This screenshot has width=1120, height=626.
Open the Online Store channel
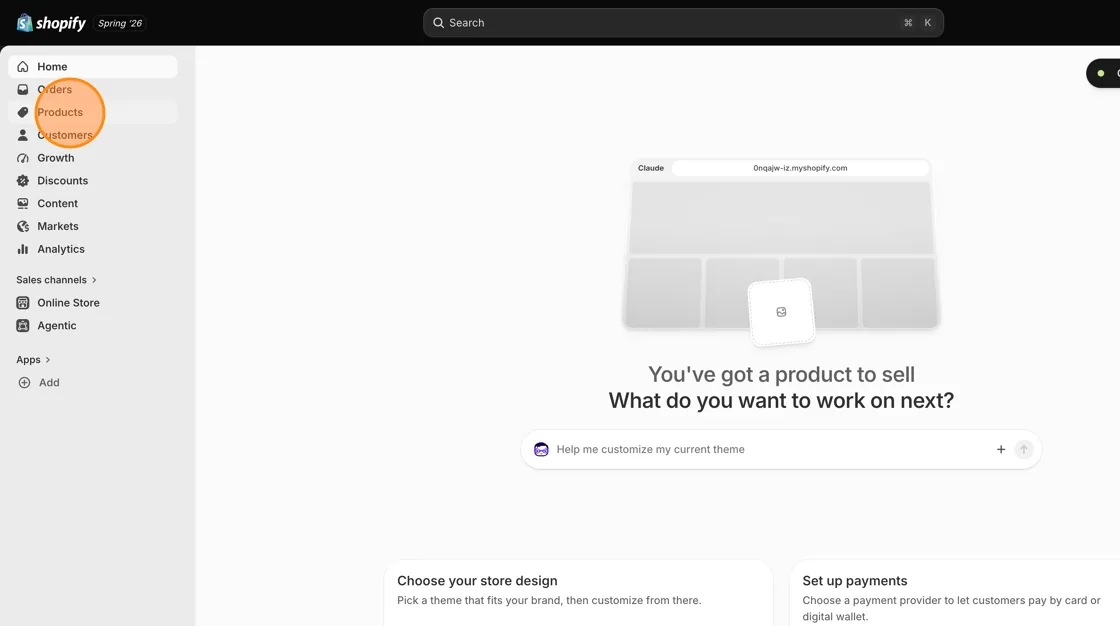pos(93,303)
